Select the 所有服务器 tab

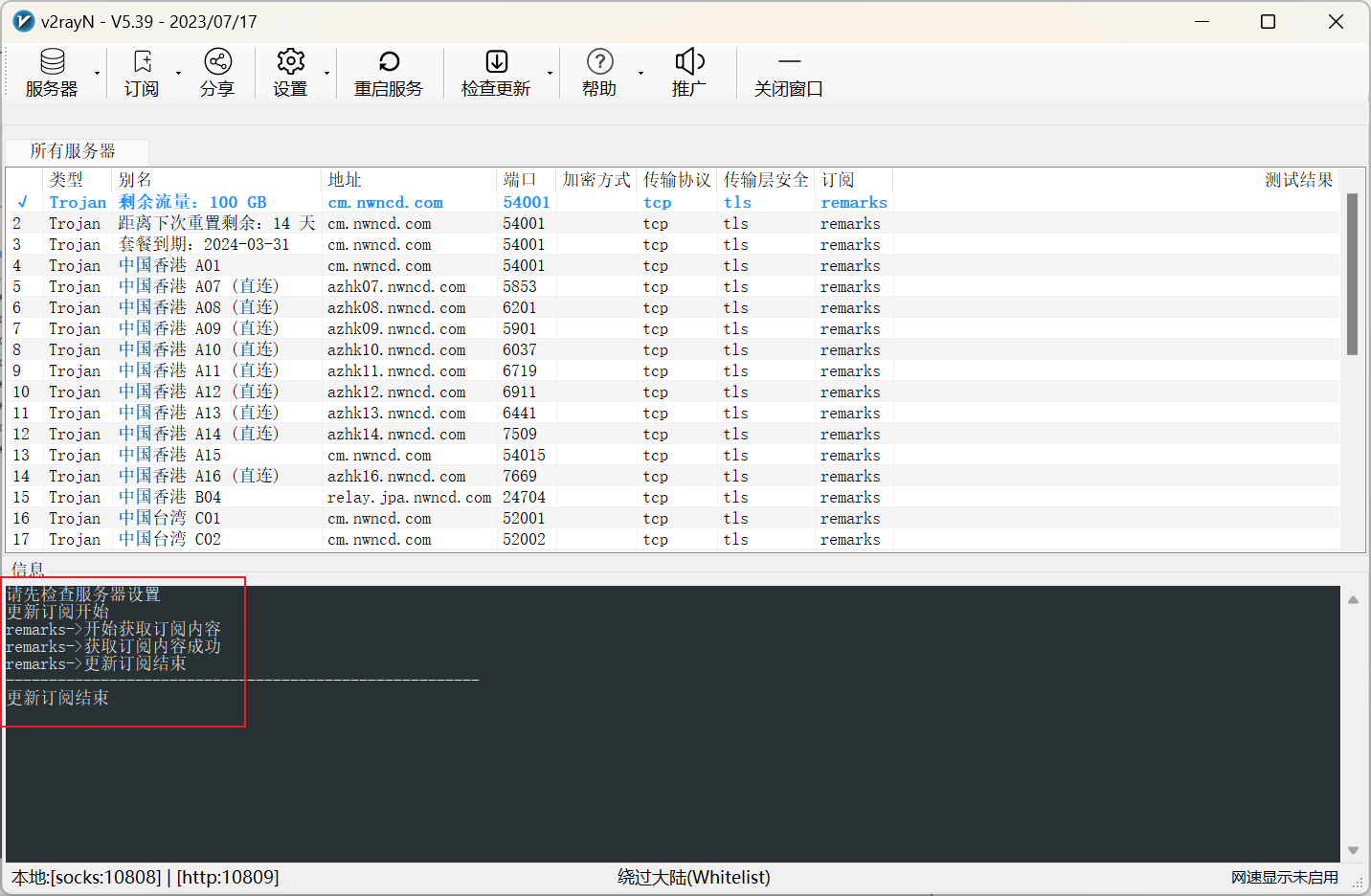[x=74, y=151]
